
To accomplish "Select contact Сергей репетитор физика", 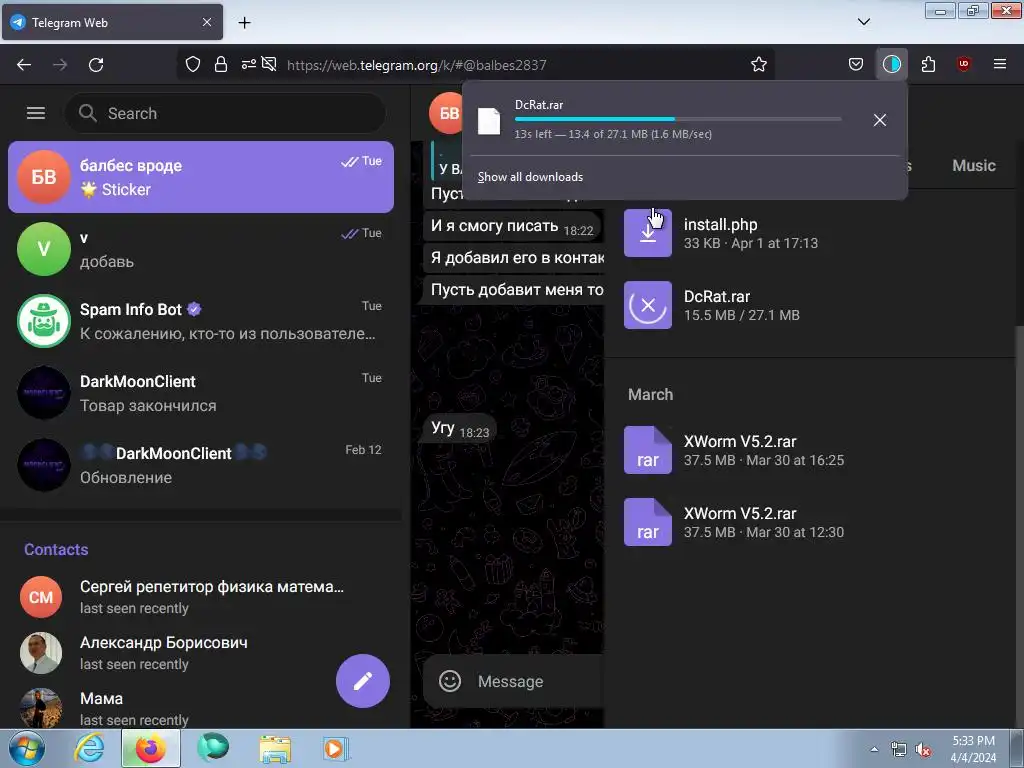I will coord(201,597).
